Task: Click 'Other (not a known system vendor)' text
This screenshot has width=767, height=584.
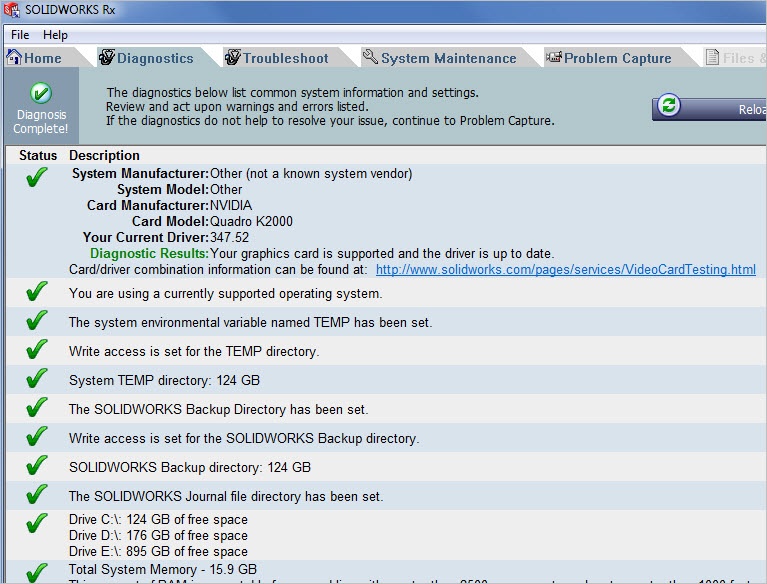Action: (x=311, y=174)
